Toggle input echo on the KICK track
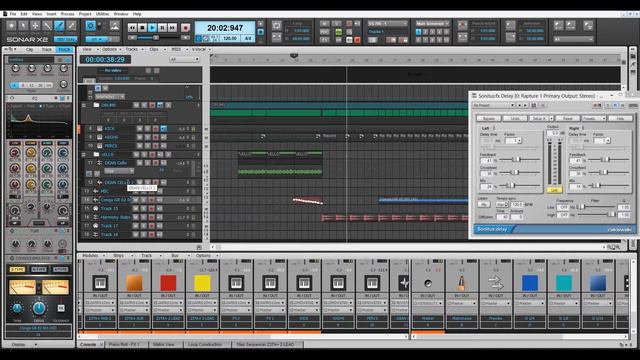Image resolution: width=640 pixels, height=360 pixels. [x=164, y=129]
